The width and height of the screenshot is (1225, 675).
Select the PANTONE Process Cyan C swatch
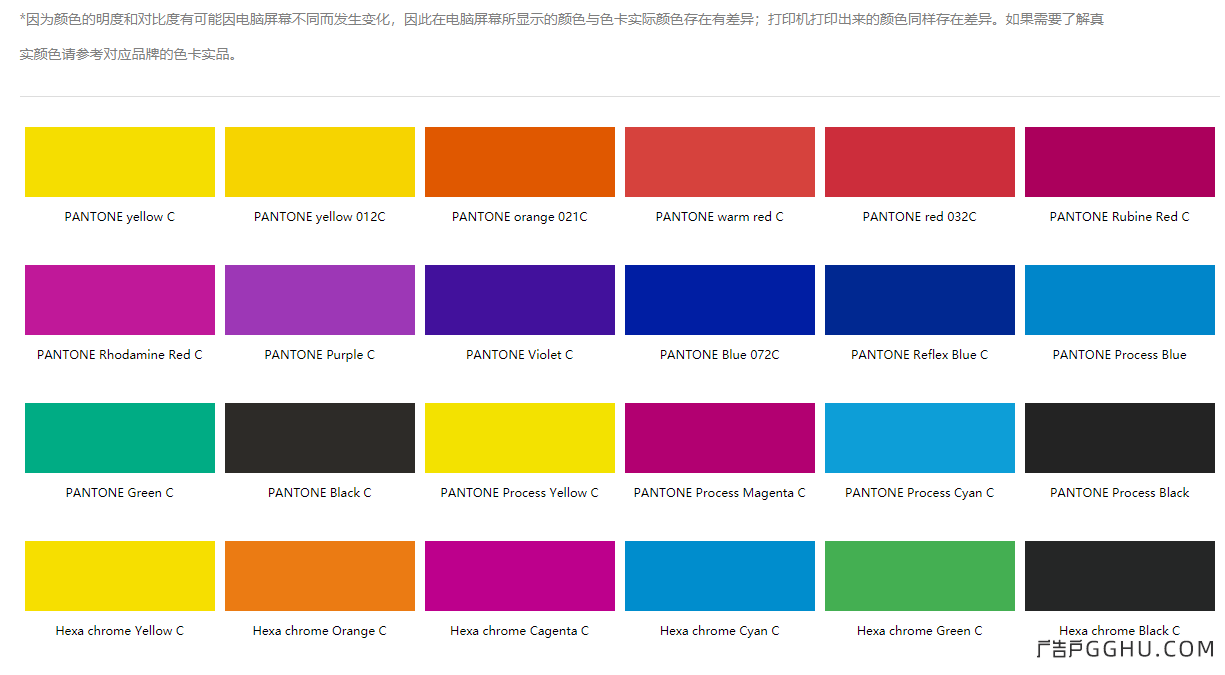click(x=920, y=438)
